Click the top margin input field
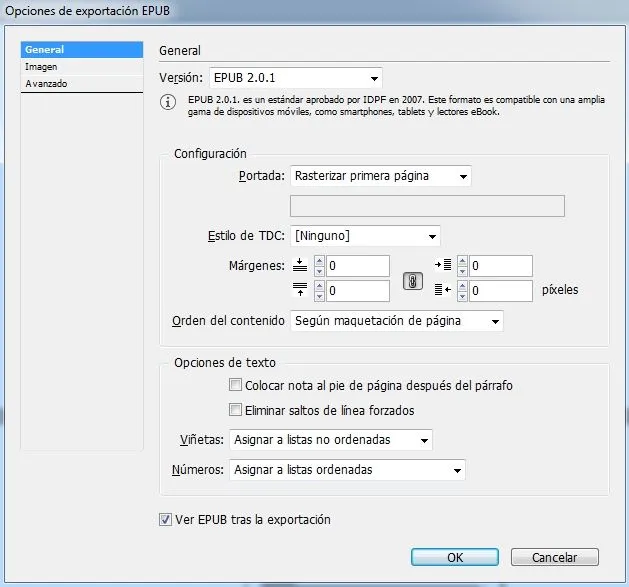The width and height of the screenshot is (629, 587). tap(357, 266)
